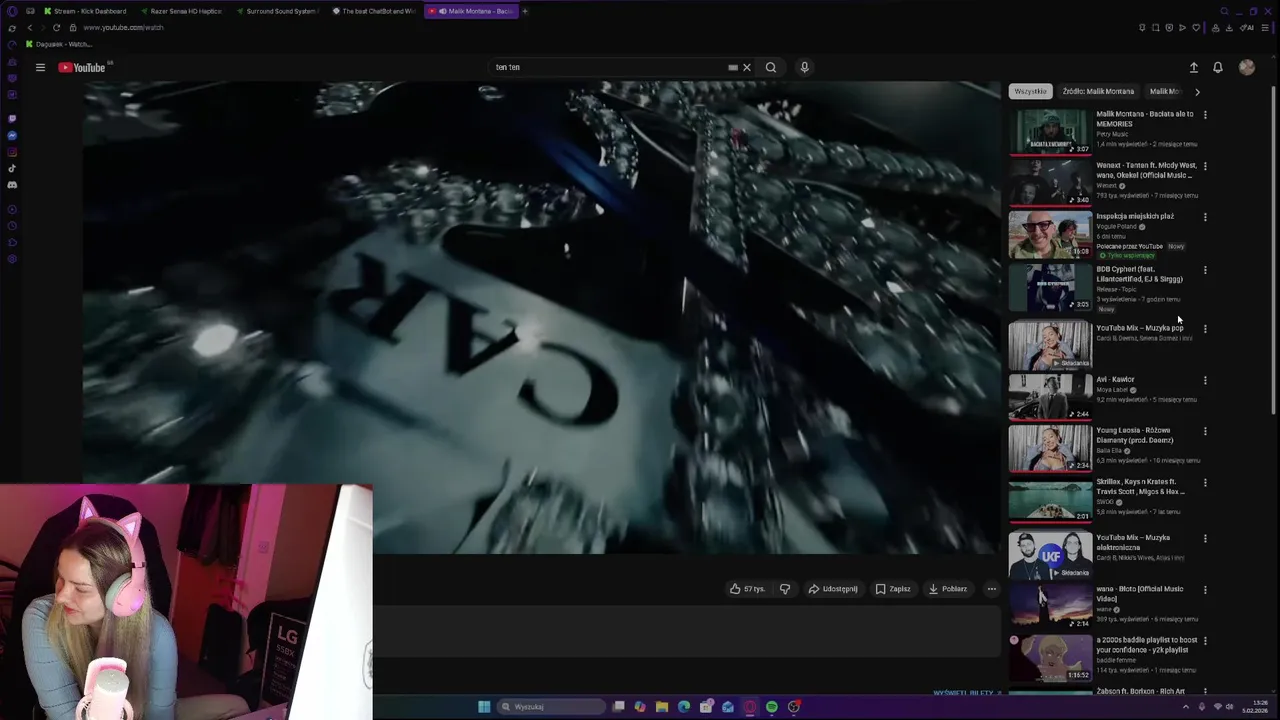The height and width of the screenshot is (720, 1280).
Task: Like the video, 57 tys. button
Action: pos(747,589)
